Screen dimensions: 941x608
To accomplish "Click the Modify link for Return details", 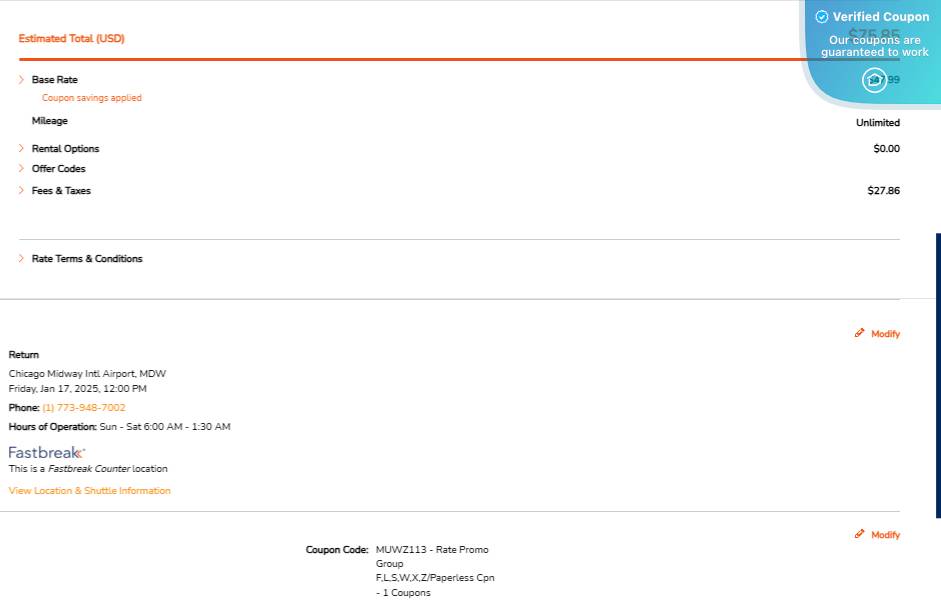I will (885, 334).
